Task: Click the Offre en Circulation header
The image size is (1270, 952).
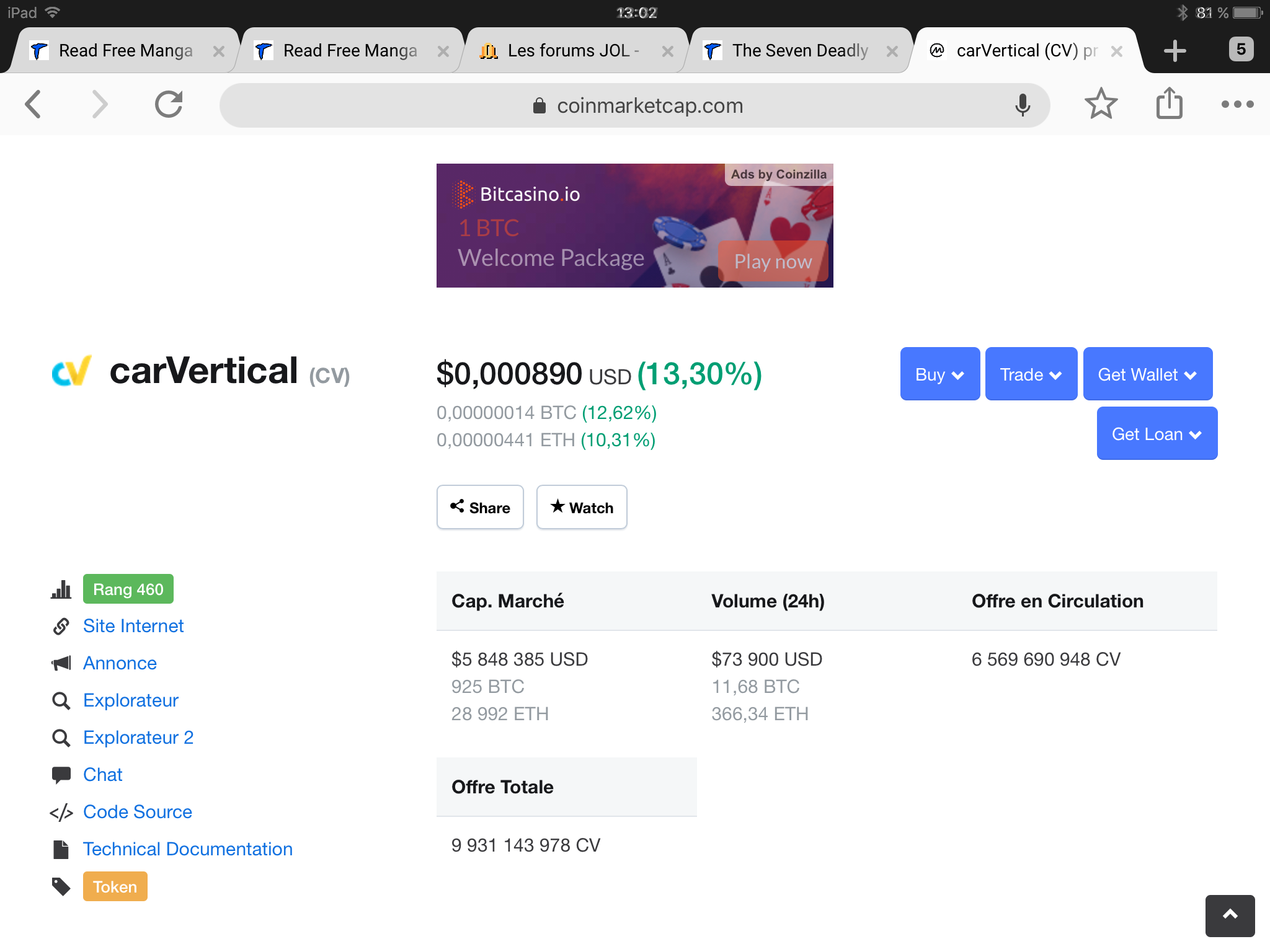Action: coord(1057,601)
